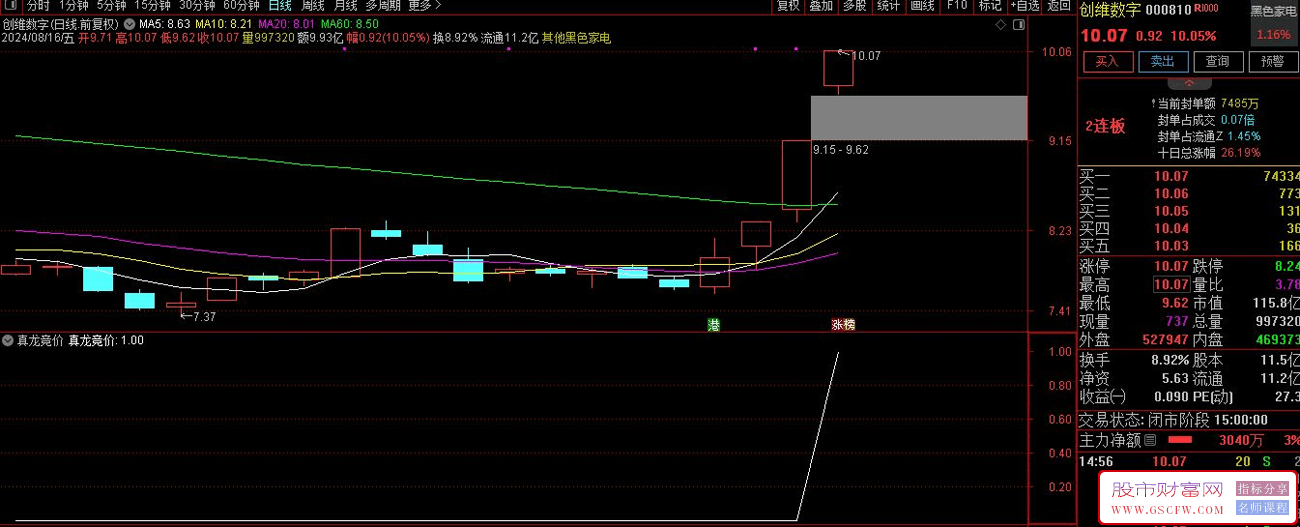1300x527 pixels.
Task: Add stock via +自选 button
Action: tap(1026, 5)
